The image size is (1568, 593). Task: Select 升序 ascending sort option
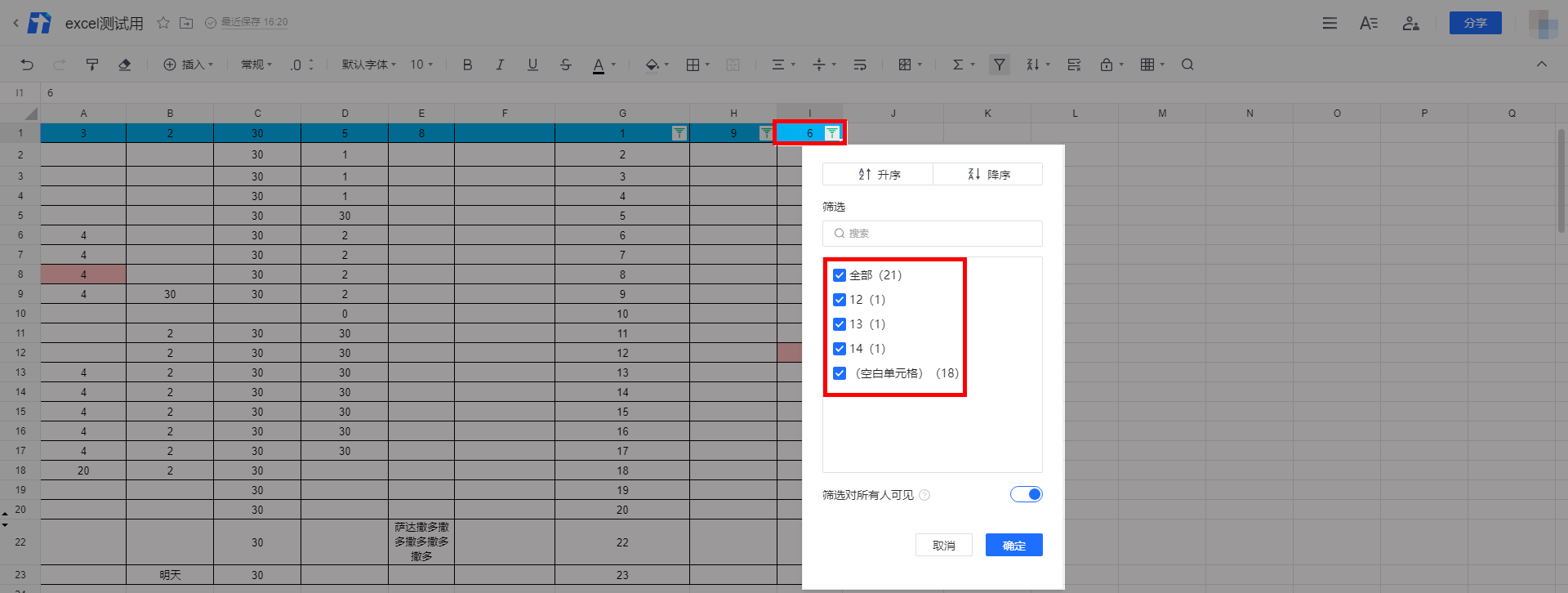[879, 174]
